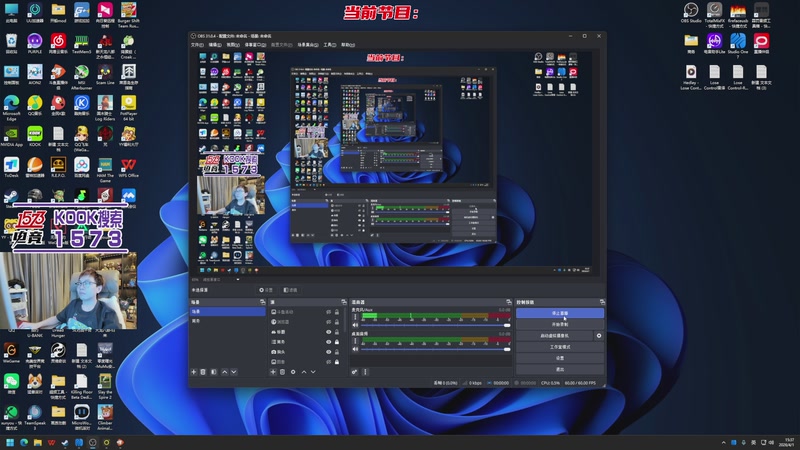Open advanced audio properties gear in mixer toolbar
800x450 pixels.
coord(354,372)
